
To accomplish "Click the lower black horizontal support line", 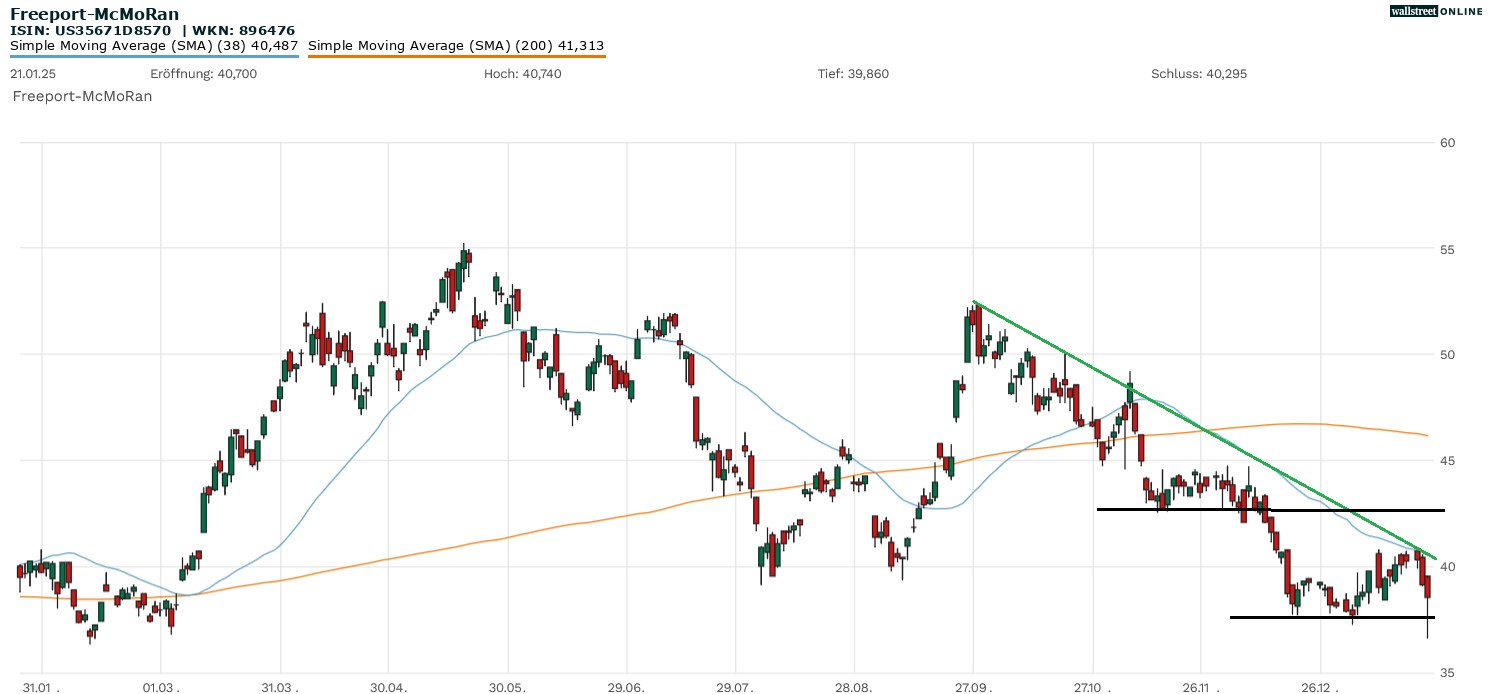I will 1333,617.
